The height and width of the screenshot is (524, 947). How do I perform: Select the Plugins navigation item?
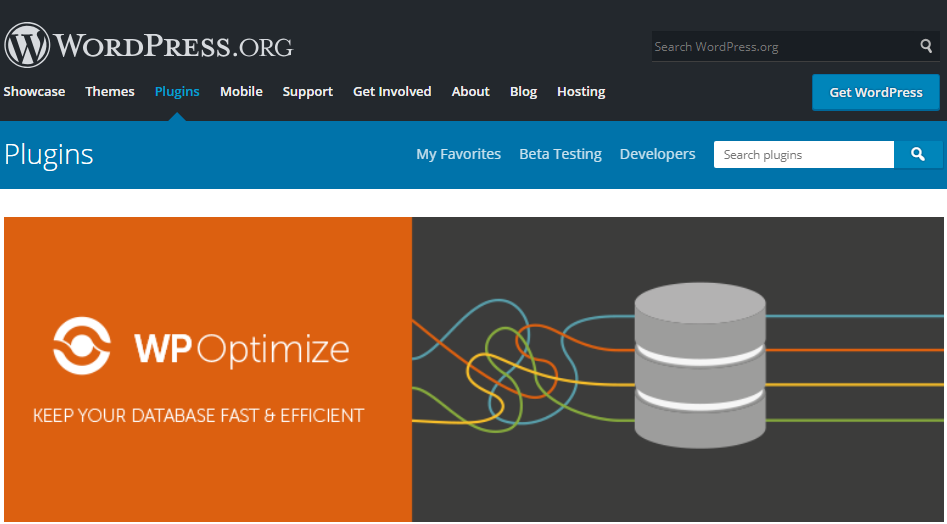(x=177, y=92)
